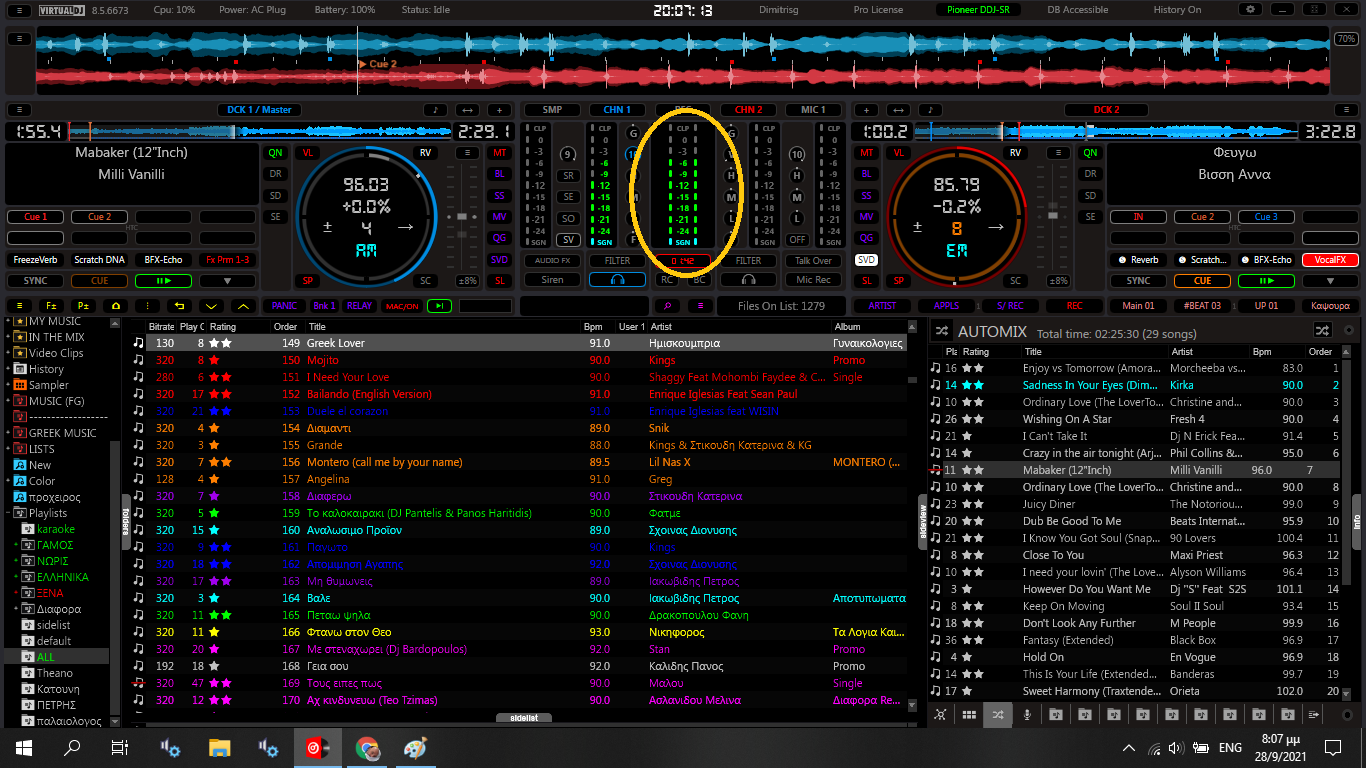The width and height of the screenshot is (1366, 768).
Task: Toggle Mic Rec button
Action: tap(813, 280)
